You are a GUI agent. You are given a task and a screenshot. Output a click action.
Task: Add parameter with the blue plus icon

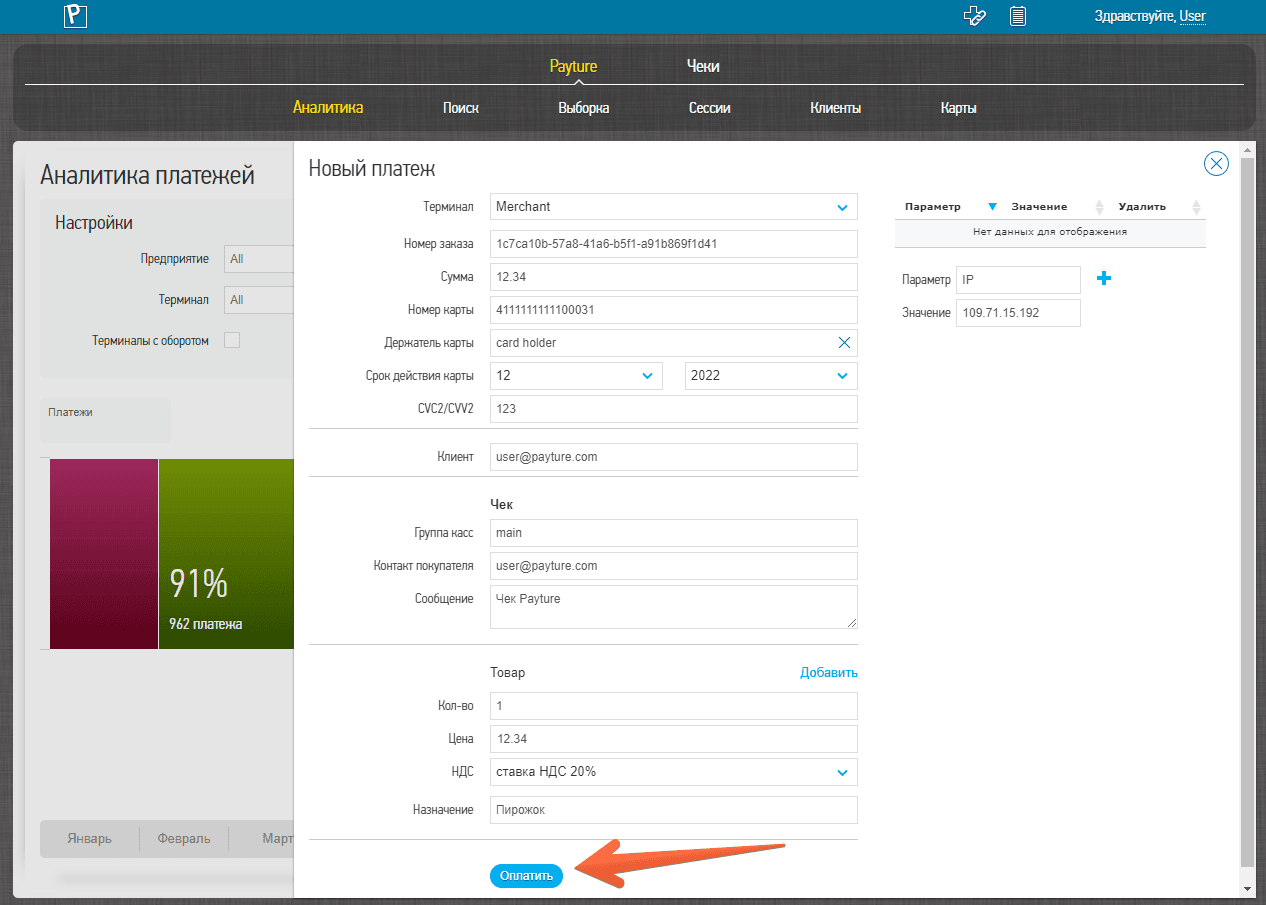1104,279
